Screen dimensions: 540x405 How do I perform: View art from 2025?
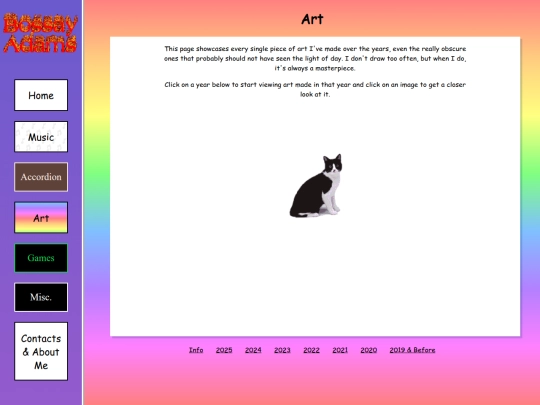point(224,350)
